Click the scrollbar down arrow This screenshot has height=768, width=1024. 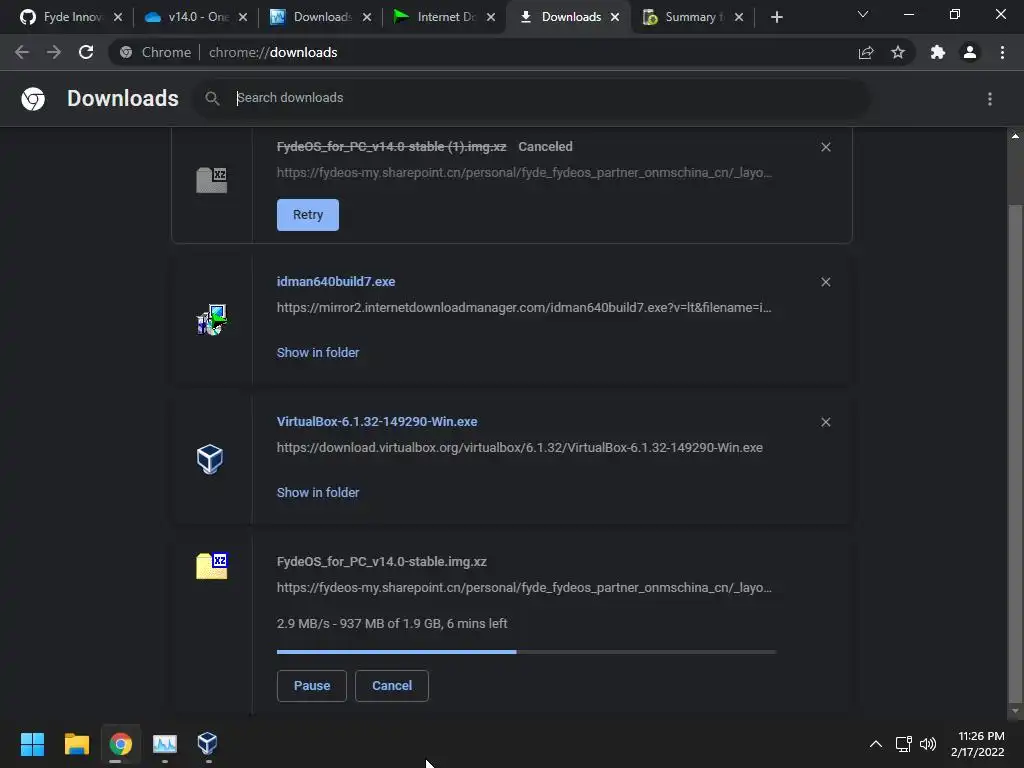click(x=1015, y=711)
